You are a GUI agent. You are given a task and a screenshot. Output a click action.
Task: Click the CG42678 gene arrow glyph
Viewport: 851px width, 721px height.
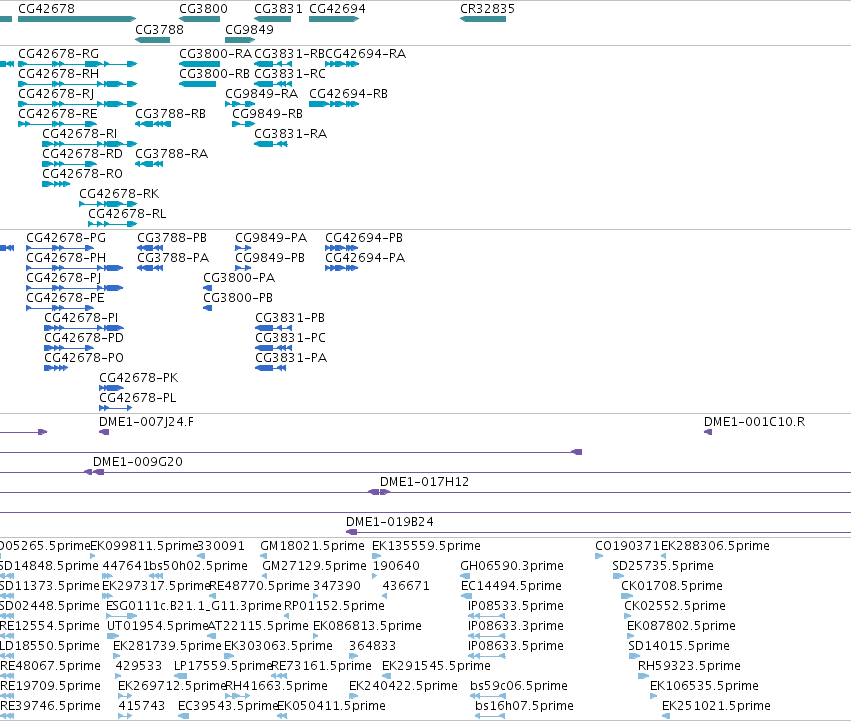[x=77, y=19]
